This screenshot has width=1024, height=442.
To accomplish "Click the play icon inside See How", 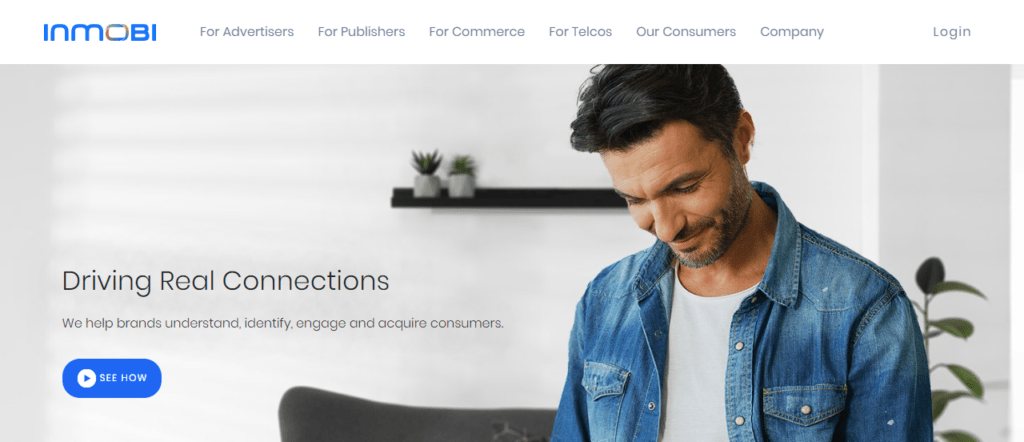I will pyautogui.click(x=86, y=378).
